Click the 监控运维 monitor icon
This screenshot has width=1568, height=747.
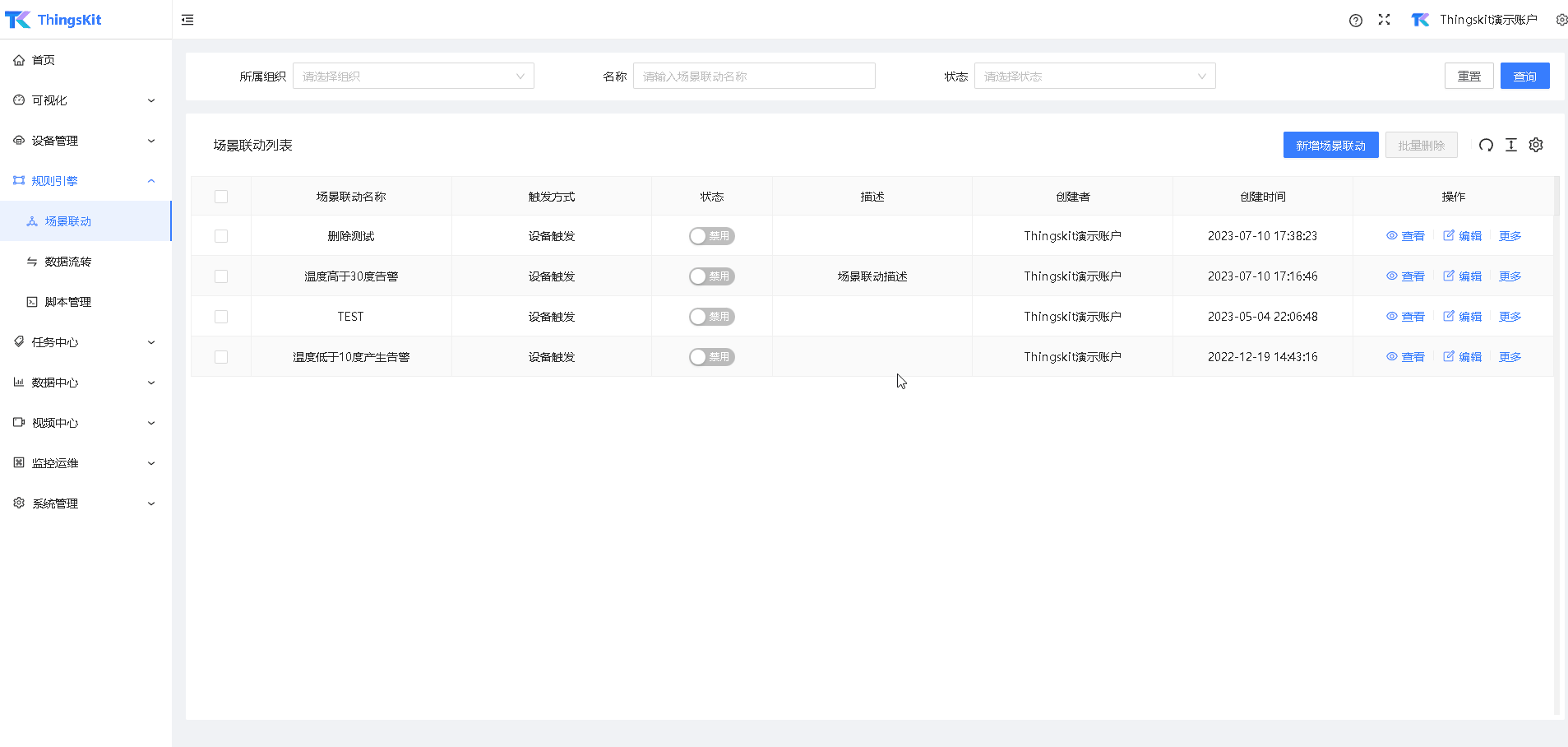19,463
